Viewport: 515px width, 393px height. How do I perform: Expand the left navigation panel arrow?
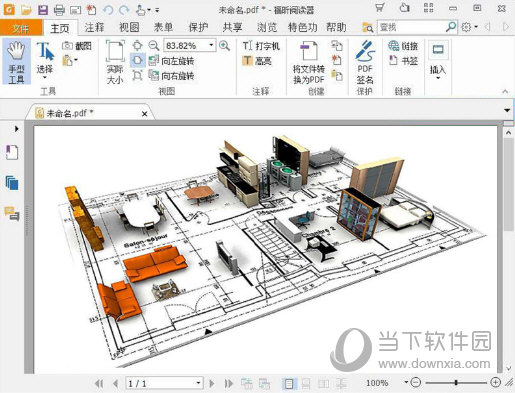17,129
